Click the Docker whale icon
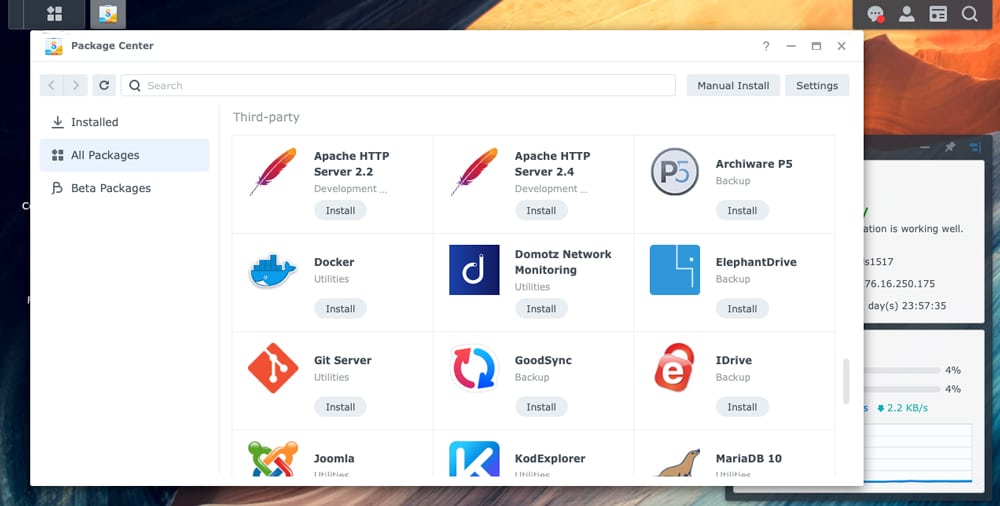This screenshot has width=1000, height=506. click(273, 271)
